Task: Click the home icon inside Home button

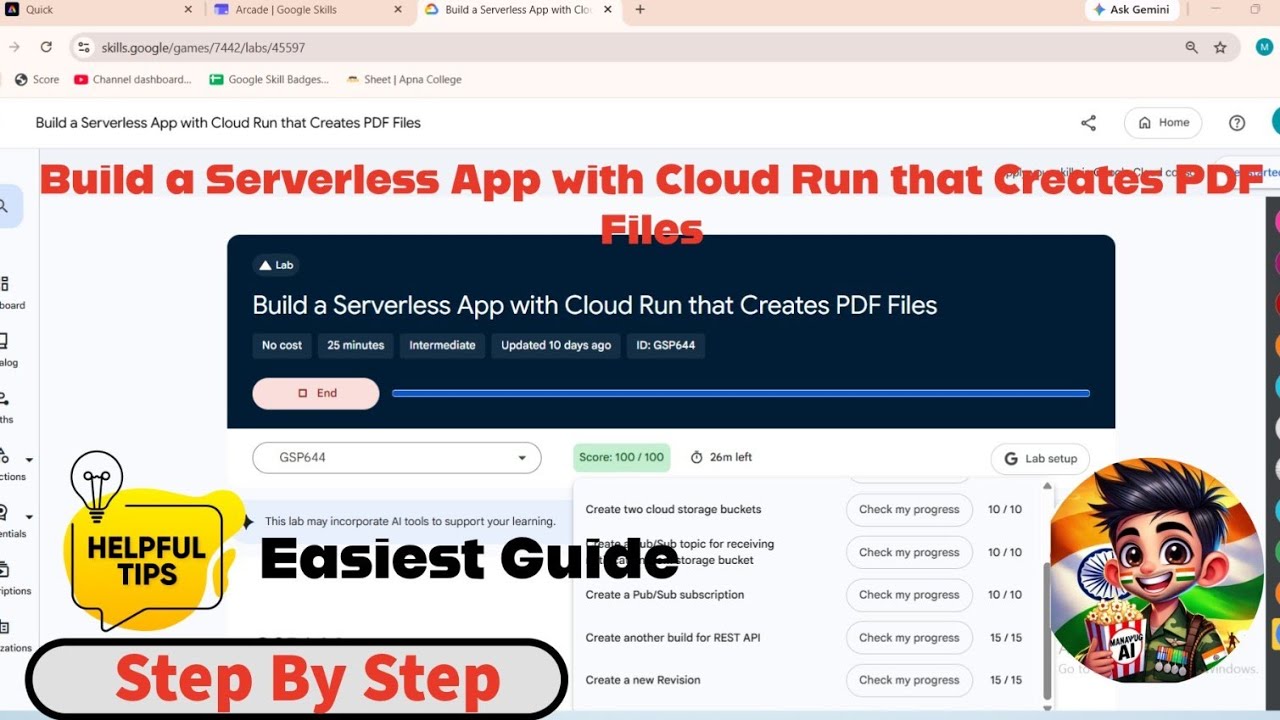Action: click(1145, 123)
